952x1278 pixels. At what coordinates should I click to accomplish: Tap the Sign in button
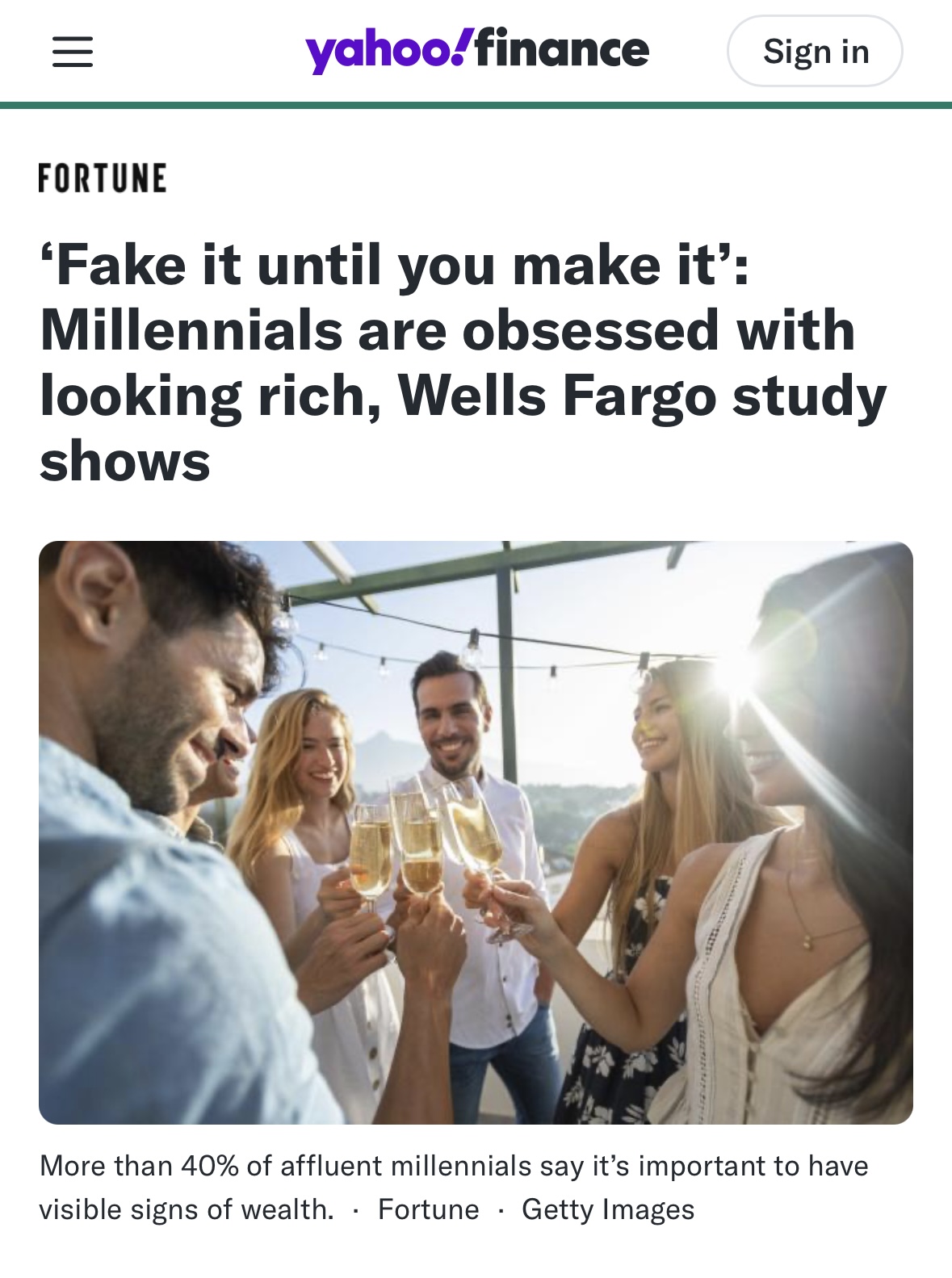[x=815, y=51]
